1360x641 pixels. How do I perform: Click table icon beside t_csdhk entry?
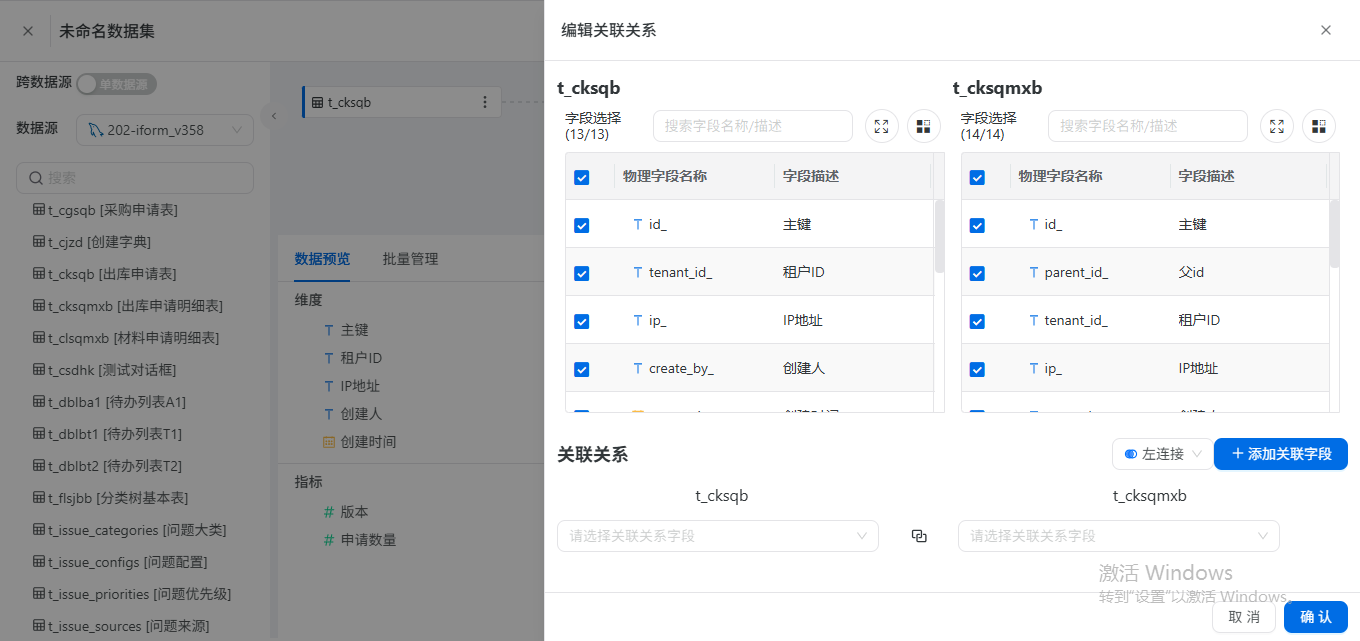pyautogui.click(x=39, y=370)
